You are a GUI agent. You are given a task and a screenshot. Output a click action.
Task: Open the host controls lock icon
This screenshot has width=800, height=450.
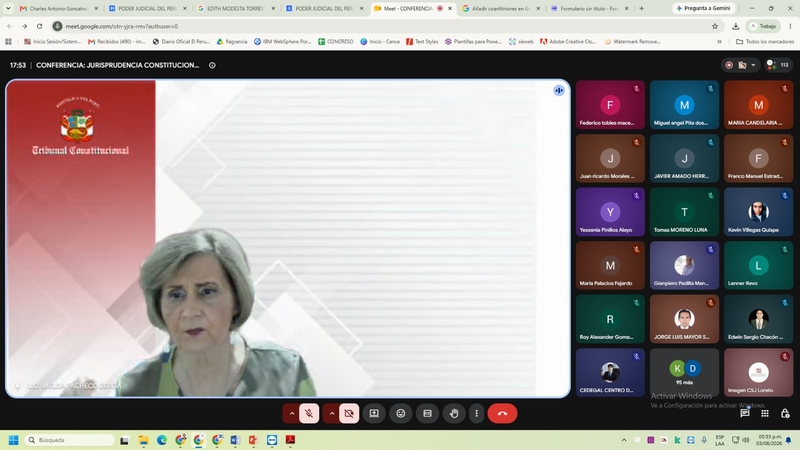pyautogui.click(x=785, y=413)
